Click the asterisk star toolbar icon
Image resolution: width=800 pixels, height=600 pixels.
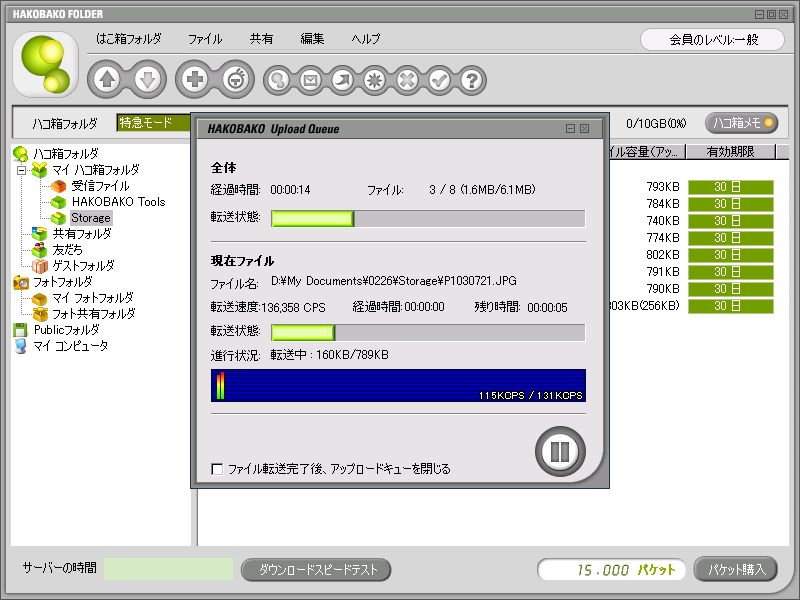click(x=375, y=80)
